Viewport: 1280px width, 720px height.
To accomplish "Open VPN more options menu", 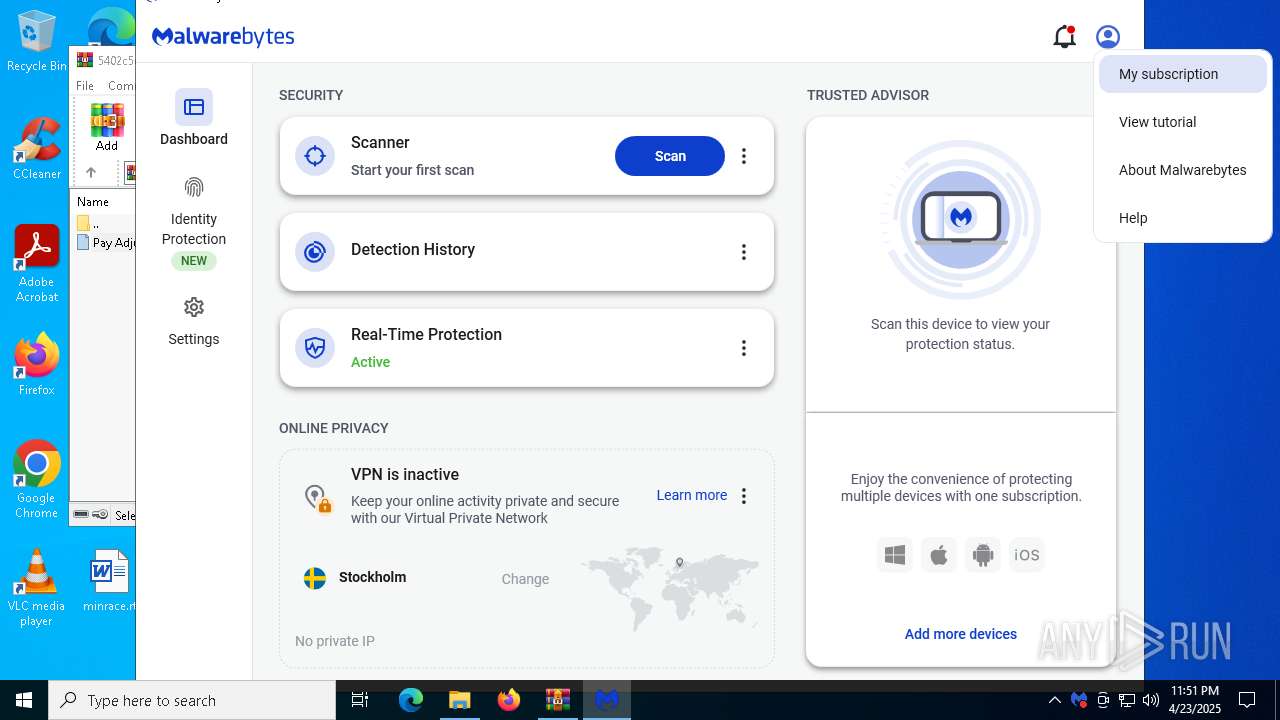I will click(x=743, y=496).
